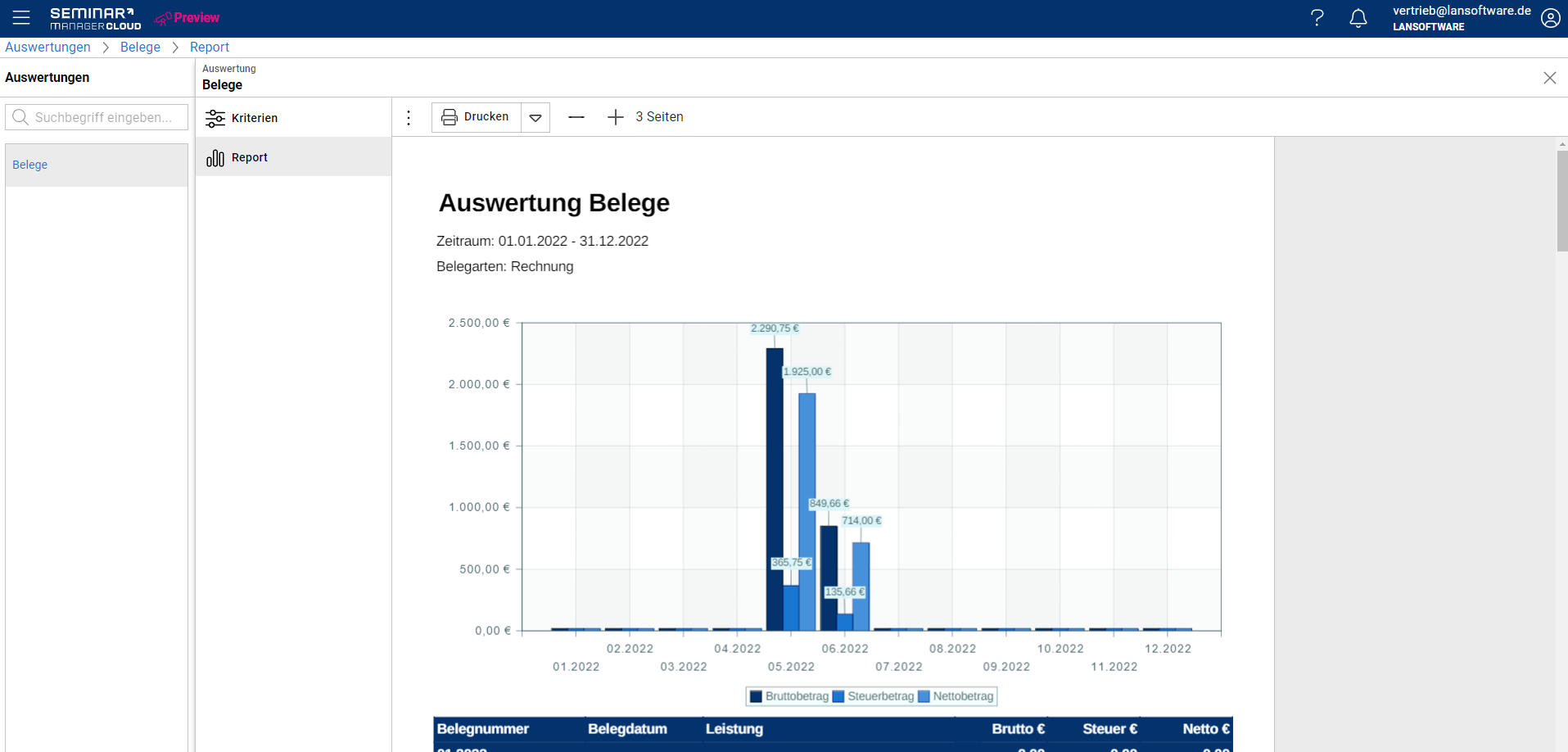This screenshot has width=1568, height=752.
Task: Click the Brutto € column header
Action: coord(1019,729)
